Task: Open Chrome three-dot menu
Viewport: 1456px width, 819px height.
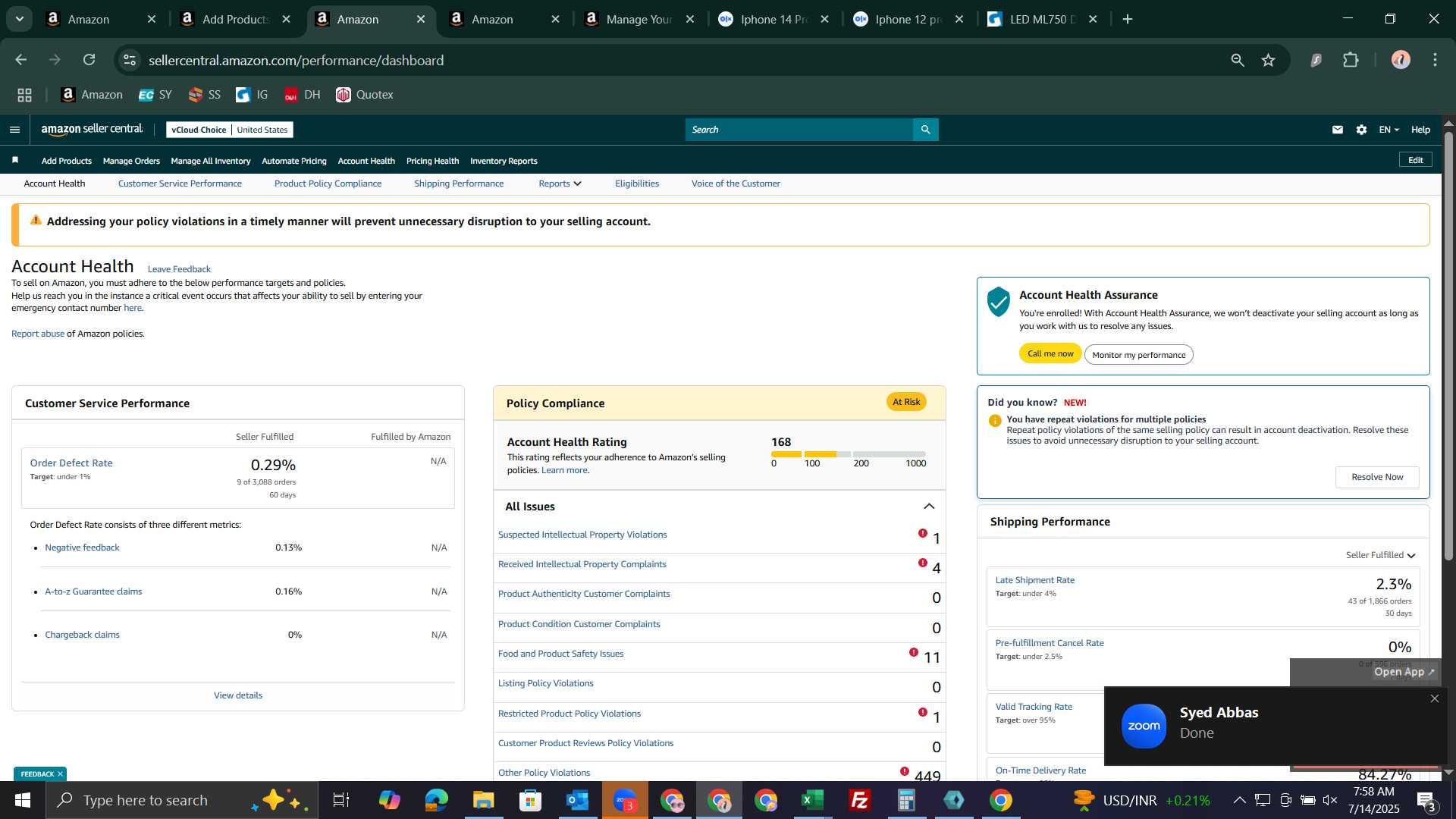Action: (x=1435, y=60)
